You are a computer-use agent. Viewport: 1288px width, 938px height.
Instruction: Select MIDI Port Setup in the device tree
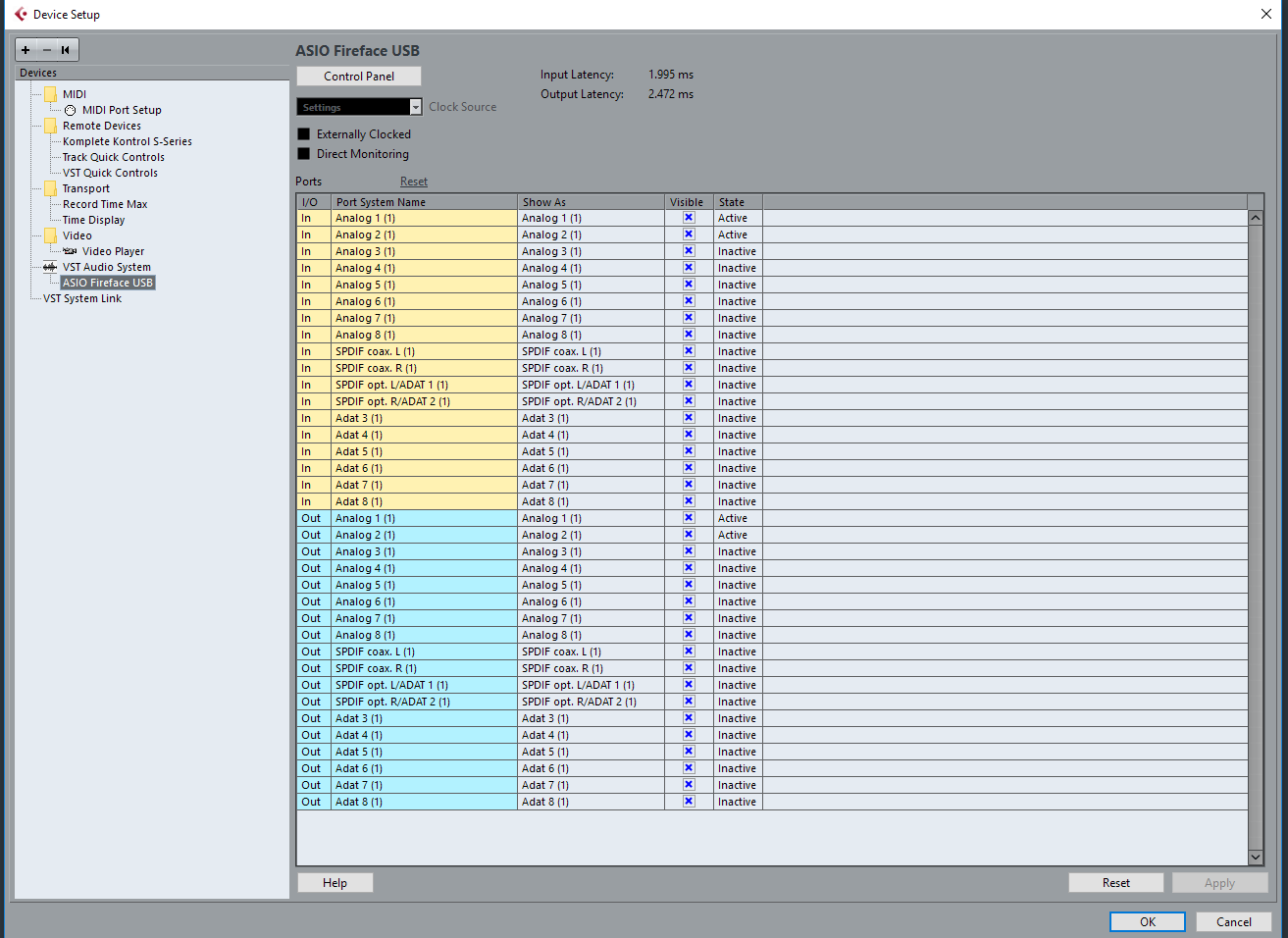coord(122,110)
